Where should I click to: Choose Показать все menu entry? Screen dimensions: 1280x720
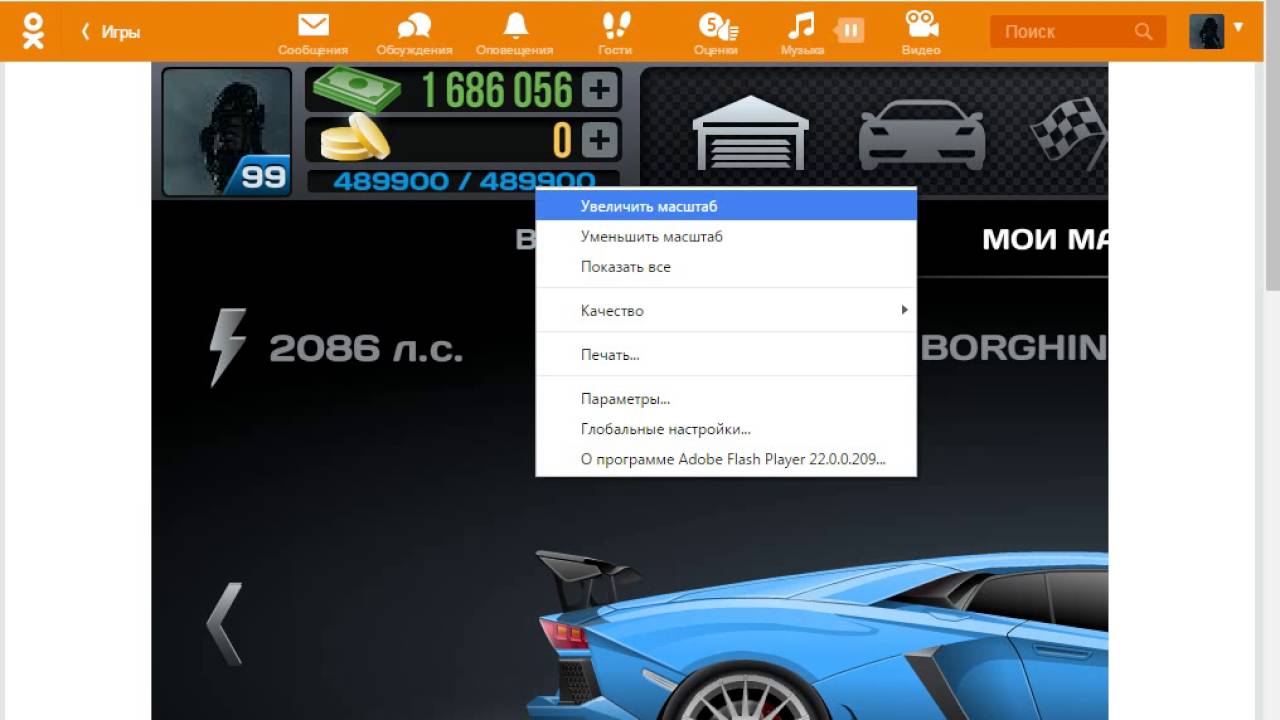727,267
